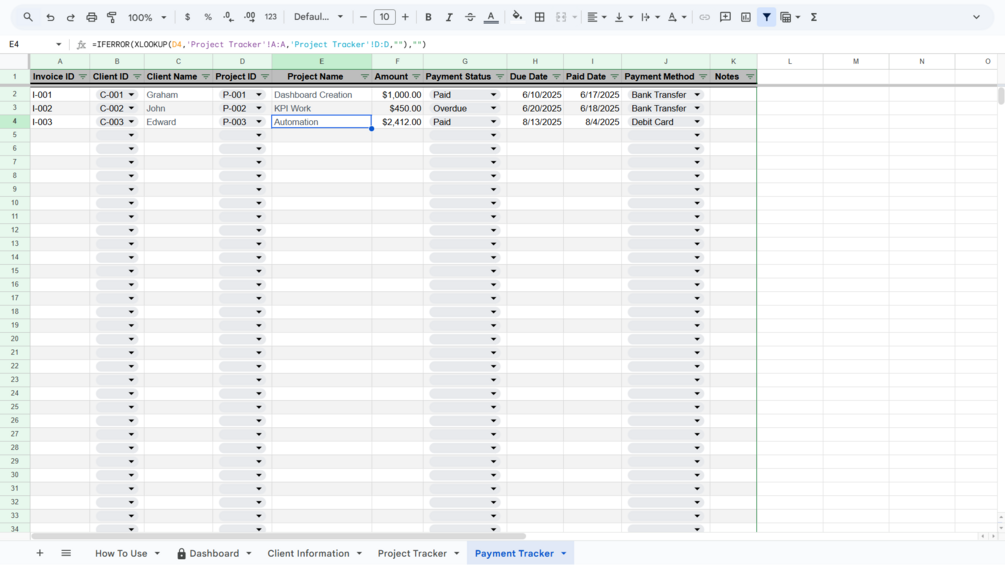Open the Client Name column filter
The height and width of the screenshot is (565, 1005).
pos(206,77)
